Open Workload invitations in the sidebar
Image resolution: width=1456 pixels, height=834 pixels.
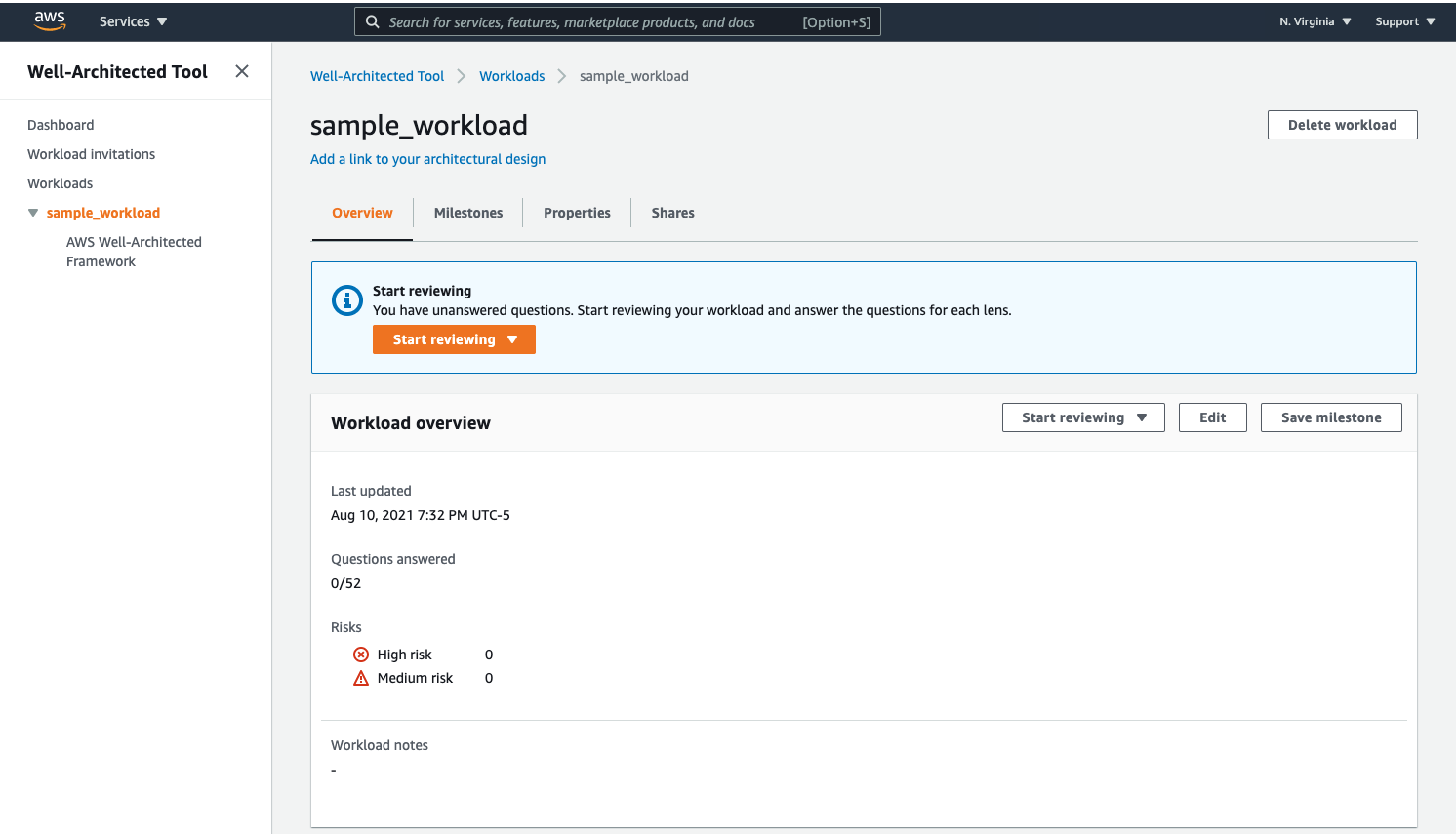(91, 154)
